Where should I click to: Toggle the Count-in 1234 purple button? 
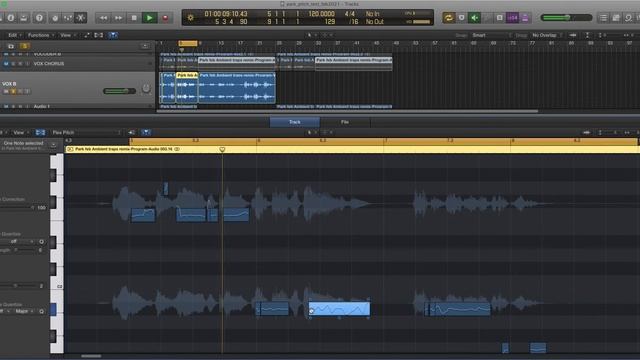512,18
